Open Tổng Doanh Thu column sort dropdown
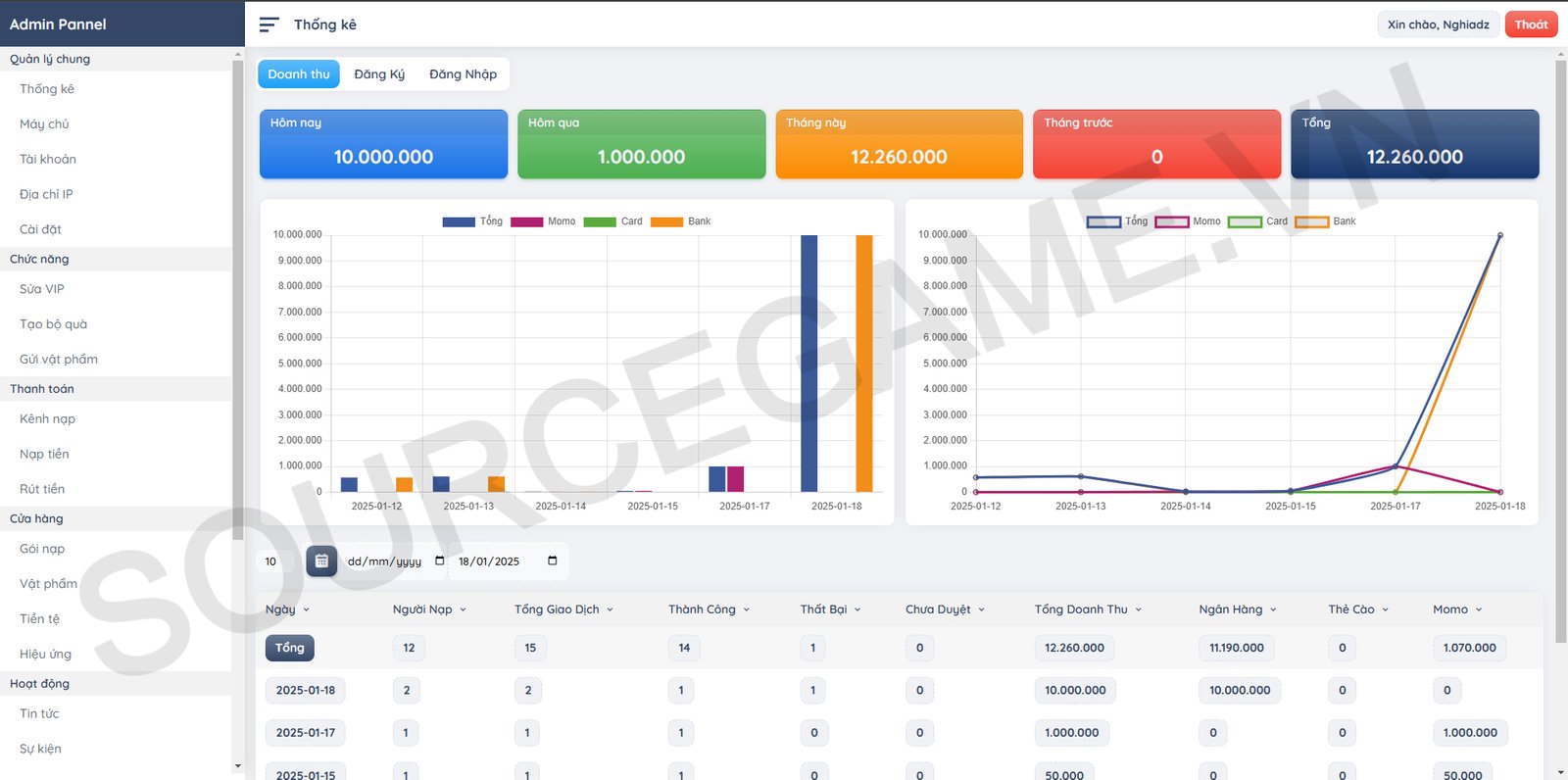The image size is (1568, 780). pyautogui.click(x=1138, y=609)
